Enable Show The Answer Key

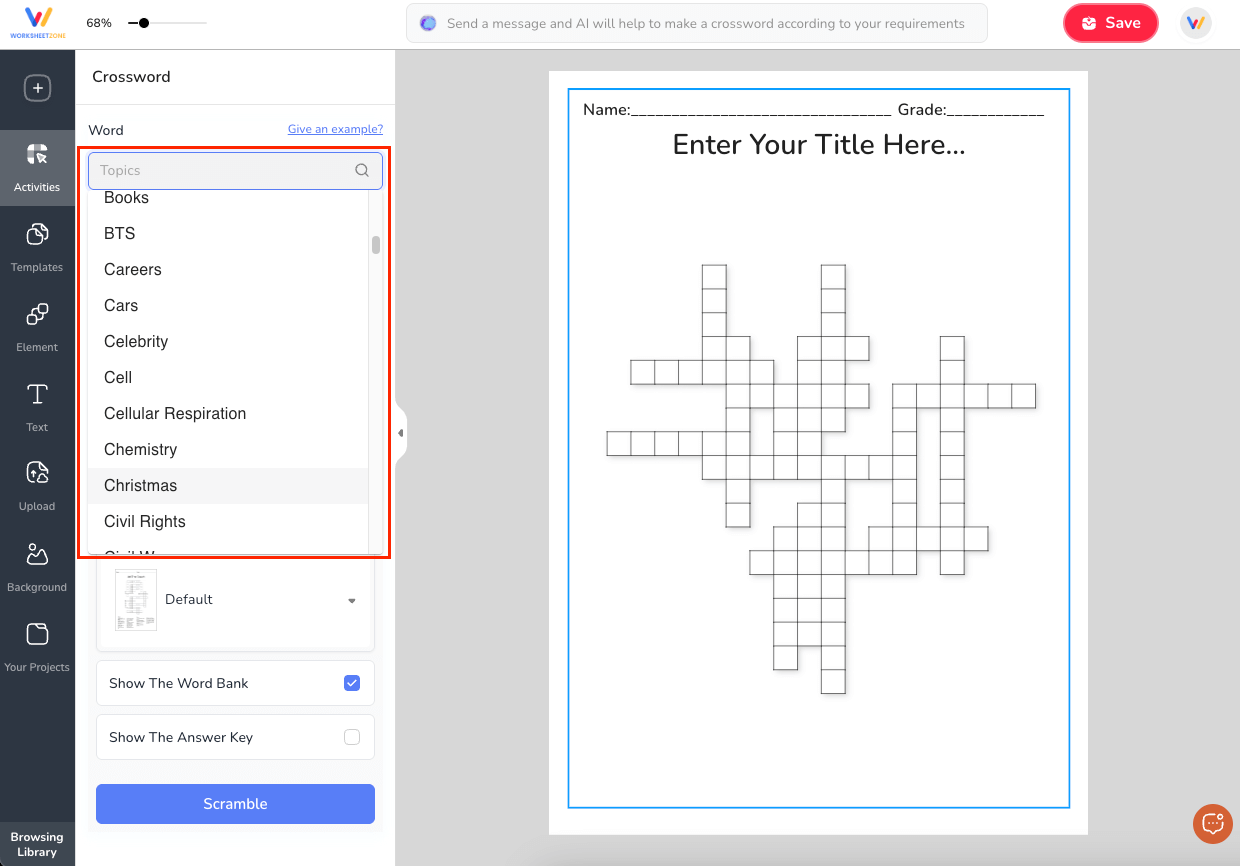click(352, 736)
